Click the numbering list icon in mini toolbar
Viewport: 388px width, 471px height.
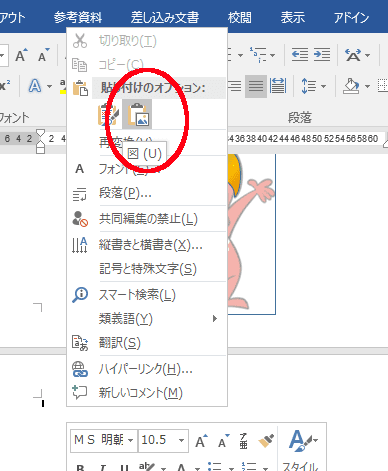248,466
